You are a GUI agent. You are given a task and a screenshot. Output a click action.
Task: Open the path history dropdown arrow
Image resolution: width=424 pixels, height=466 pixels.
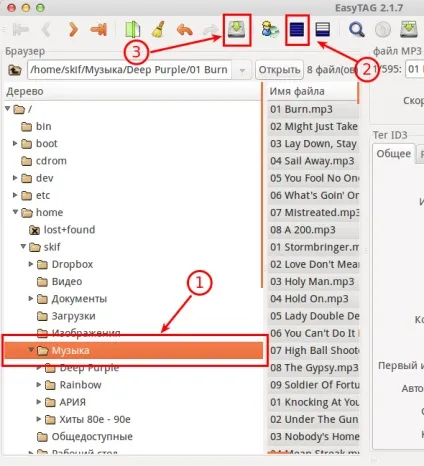coord(242,70)
